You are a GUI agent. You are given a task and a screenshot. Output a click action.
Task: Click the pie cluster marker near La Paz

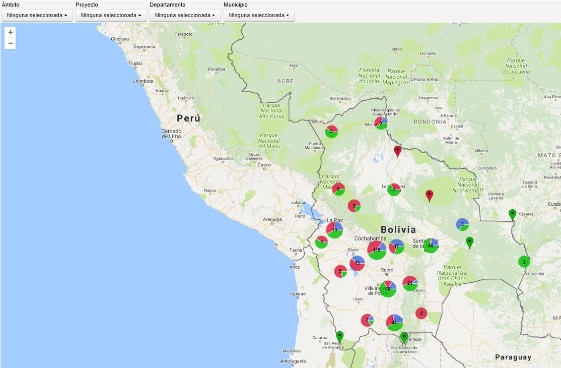[335, 230]
